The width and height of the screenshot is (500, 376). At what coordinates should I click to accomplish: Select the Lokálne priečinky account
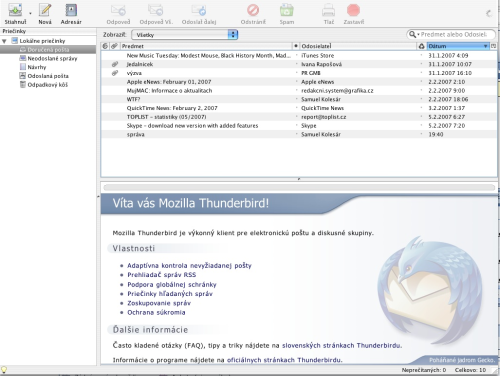42,41
